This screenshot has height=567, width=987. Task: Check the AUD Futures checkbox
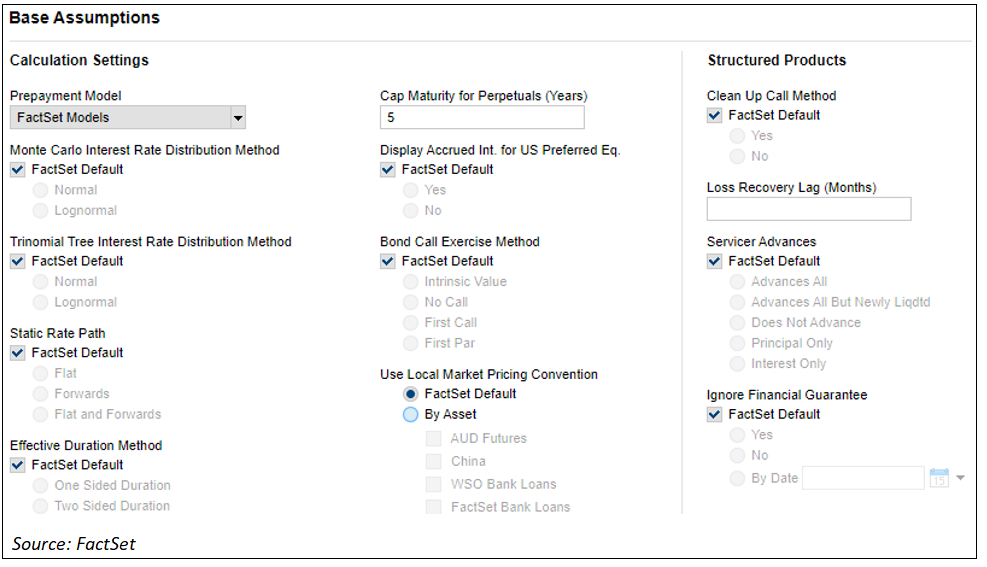coord(433,438)
